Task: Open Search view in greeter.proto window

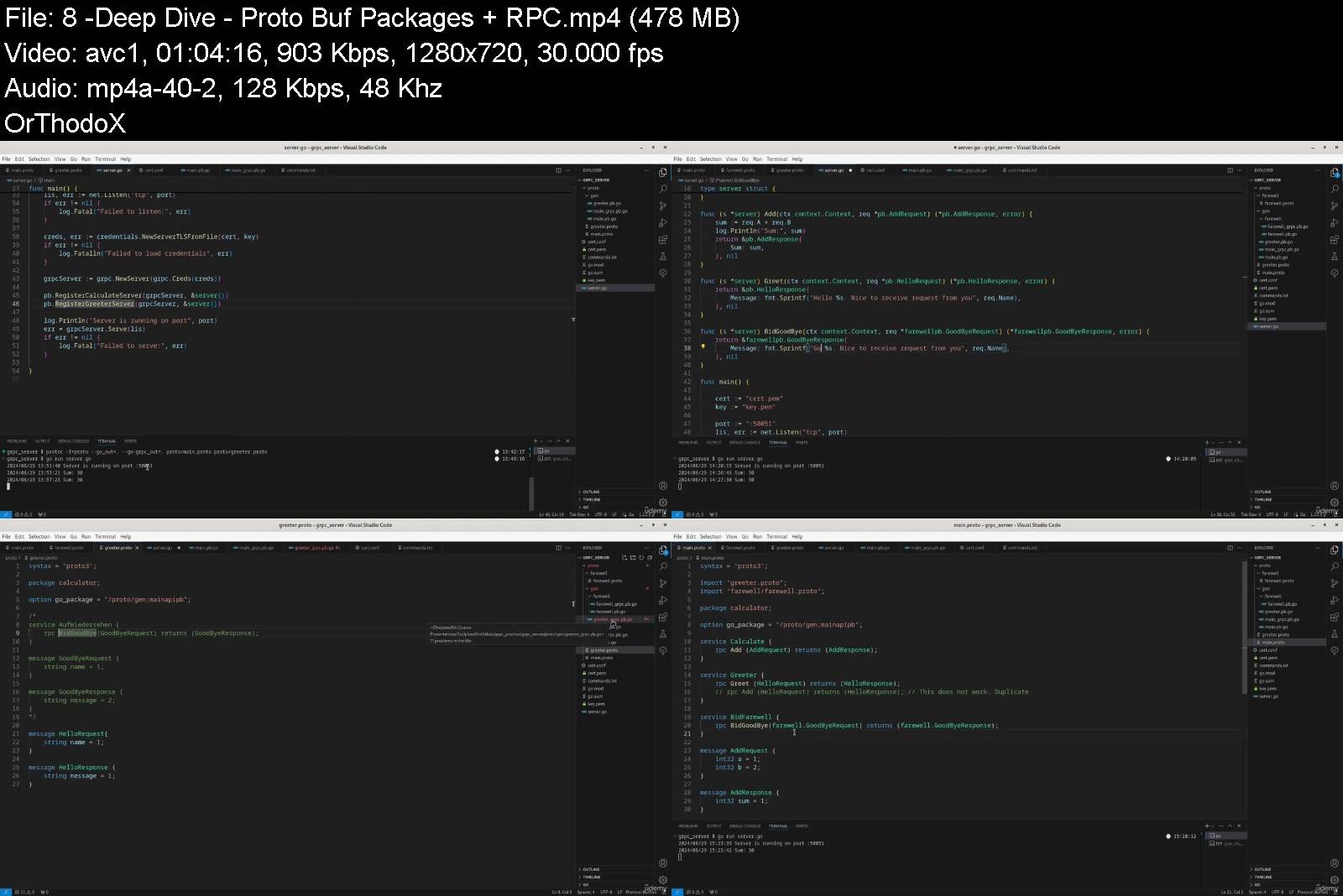Action: click(x=663, y=566)
